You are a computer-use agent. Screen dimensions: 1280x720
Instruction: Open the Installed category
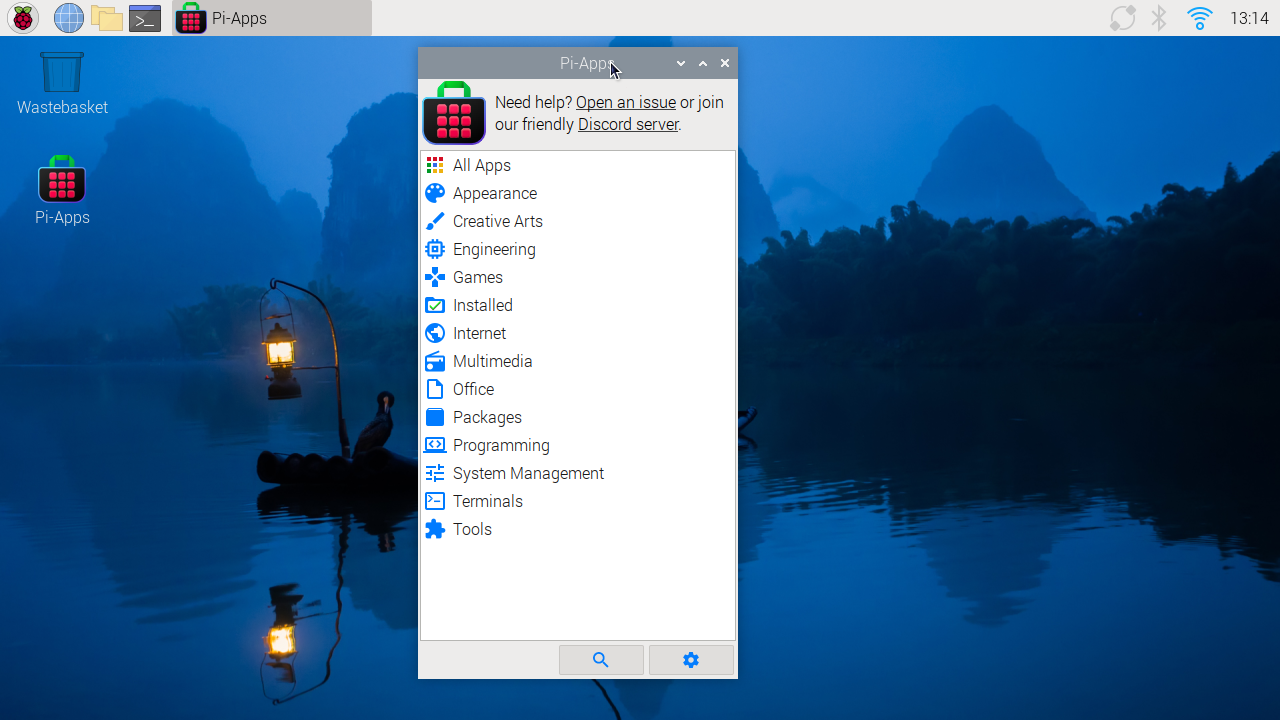[x=482, y=305]
